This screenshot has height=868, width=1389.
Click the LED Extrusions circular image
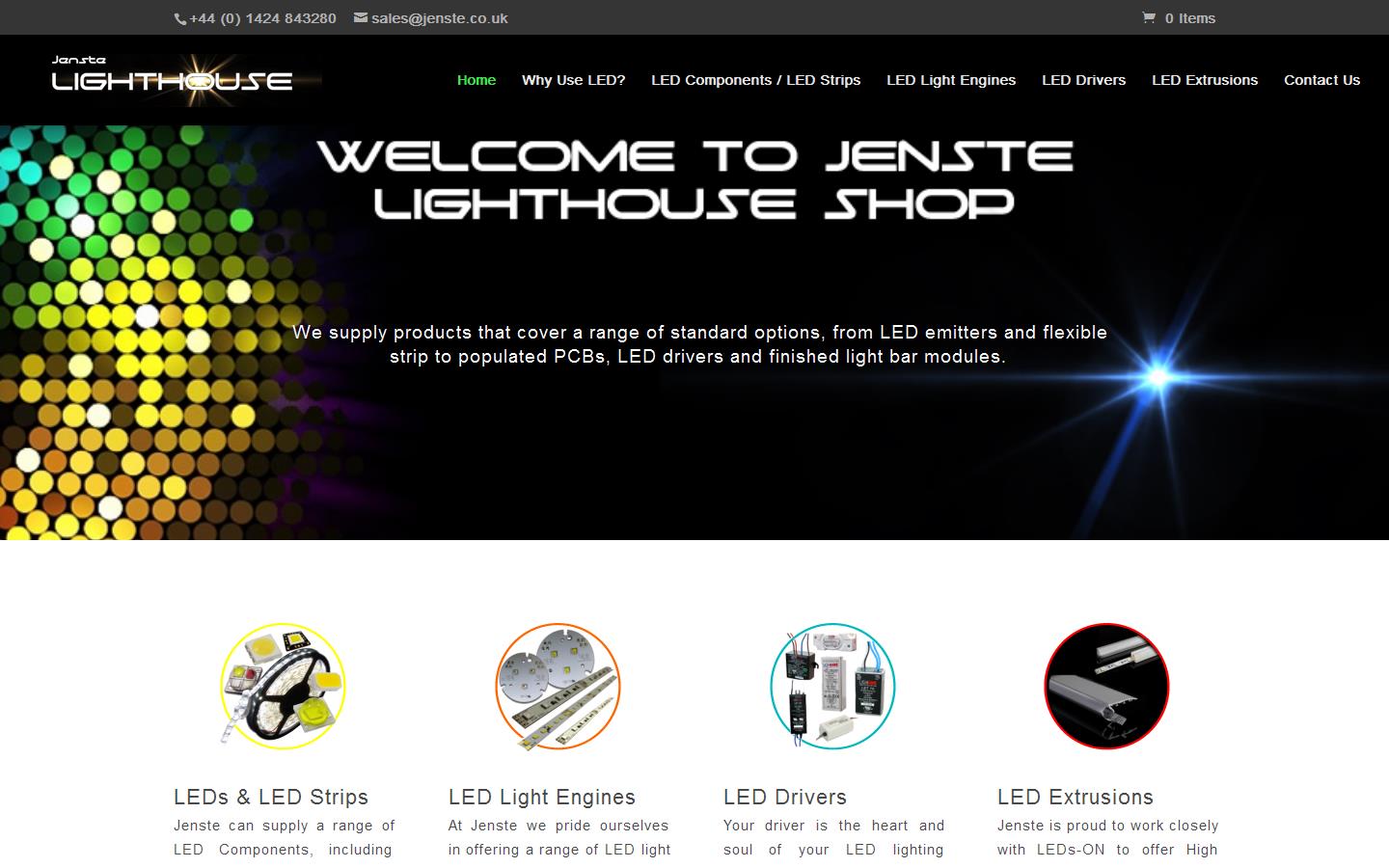[x=1106, y=687]
